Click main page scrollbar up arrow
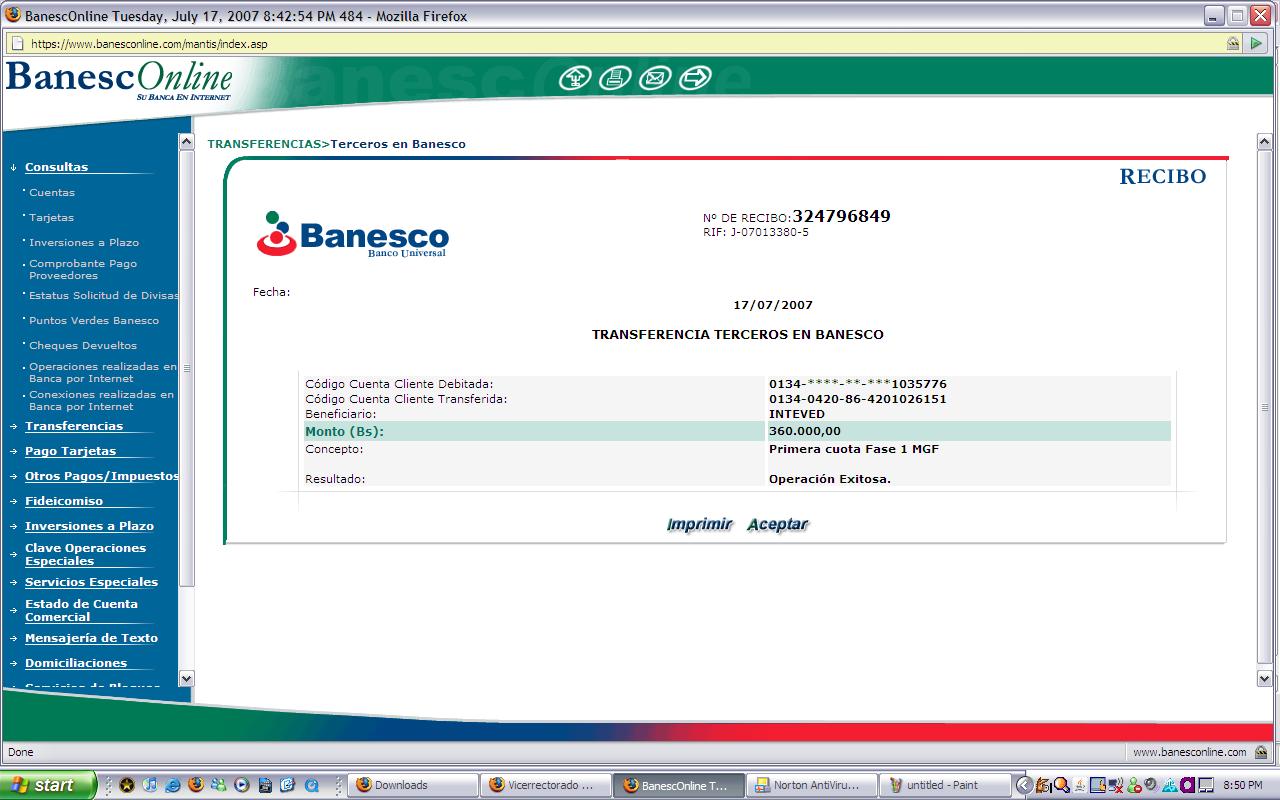Screen dimensions: 1280x800 click(x=1264, y=142)
